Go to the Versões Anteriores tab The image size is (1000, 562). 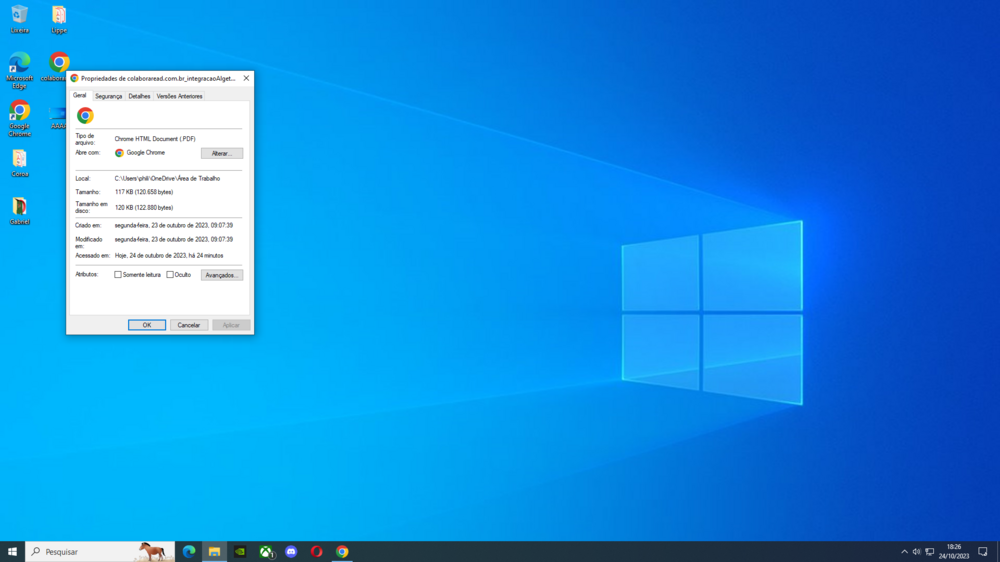179,96
